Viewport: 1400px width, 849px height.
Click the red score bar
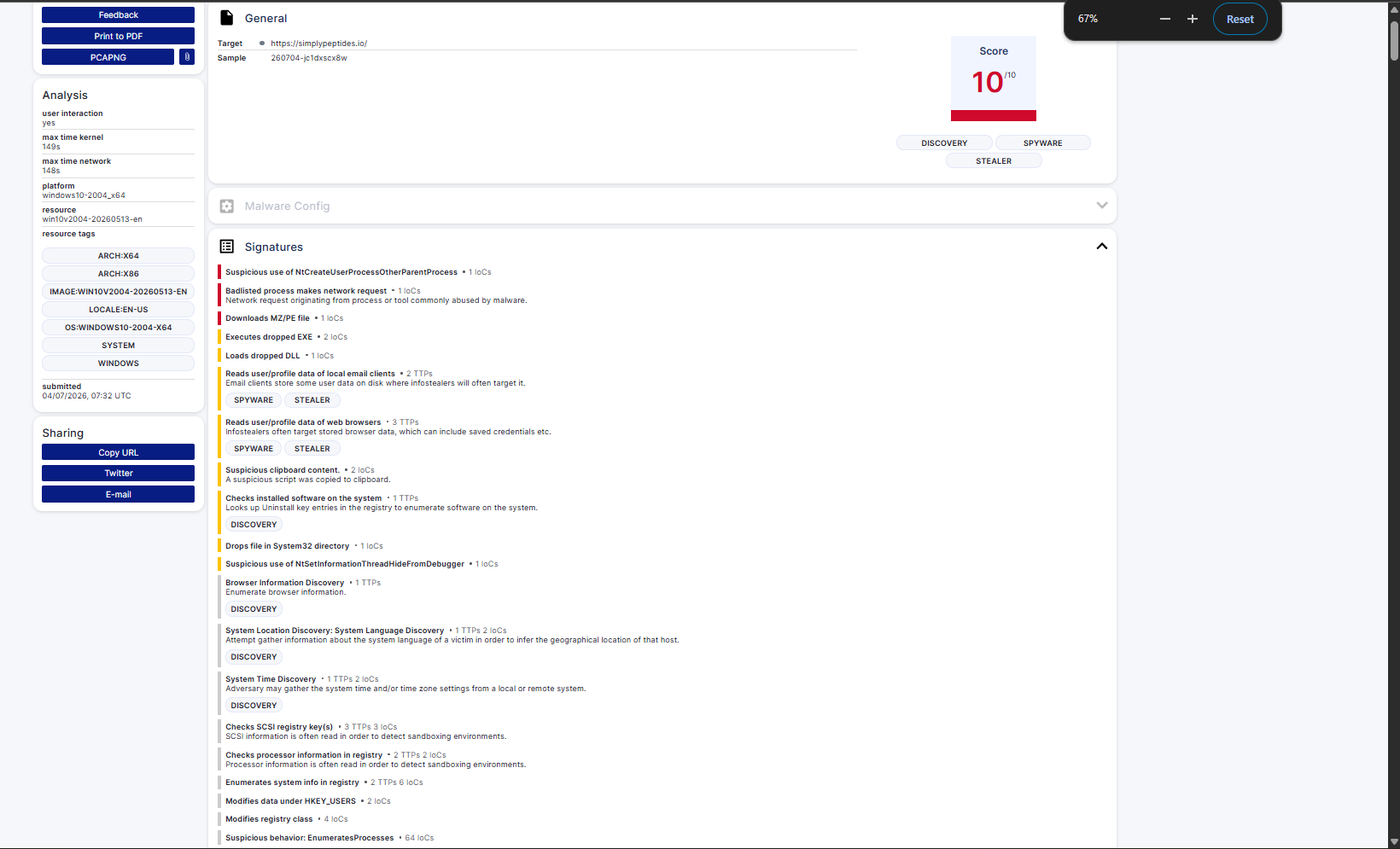[x=994, y=115]
